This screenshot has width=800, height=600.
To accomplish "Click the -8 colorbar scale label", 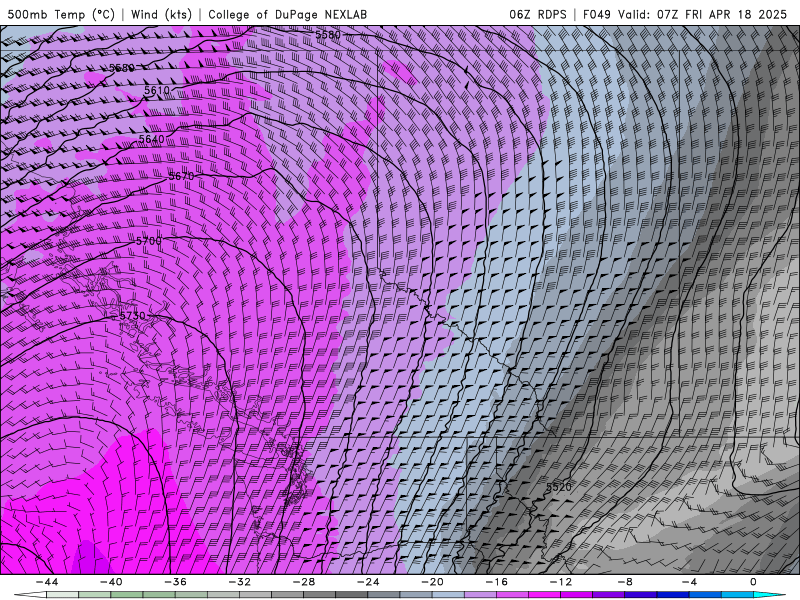I will pyautogui.click(x=626, y=582).
